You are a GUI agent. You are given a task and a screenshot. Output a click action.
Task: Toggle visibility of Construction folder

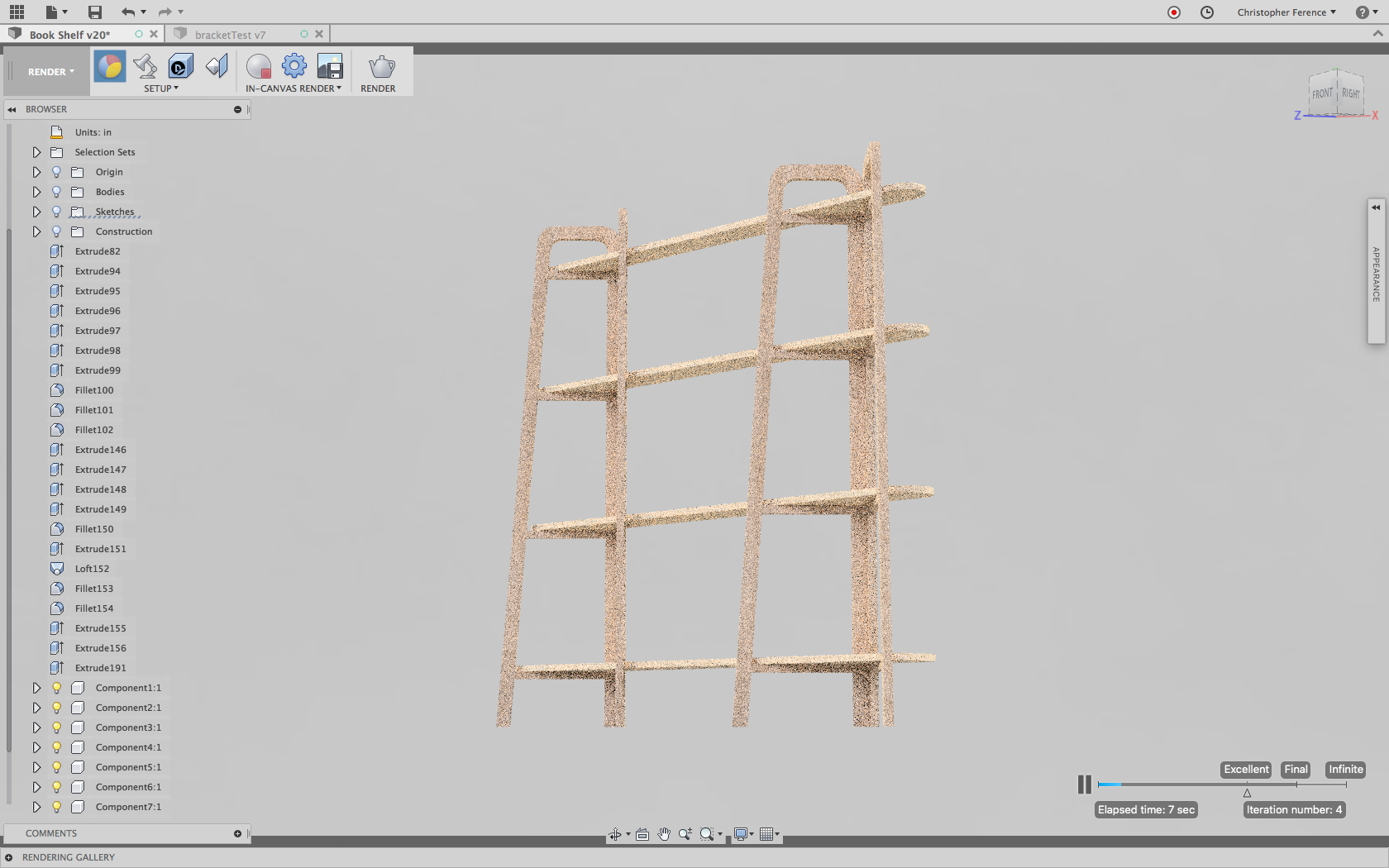(56, 231)
